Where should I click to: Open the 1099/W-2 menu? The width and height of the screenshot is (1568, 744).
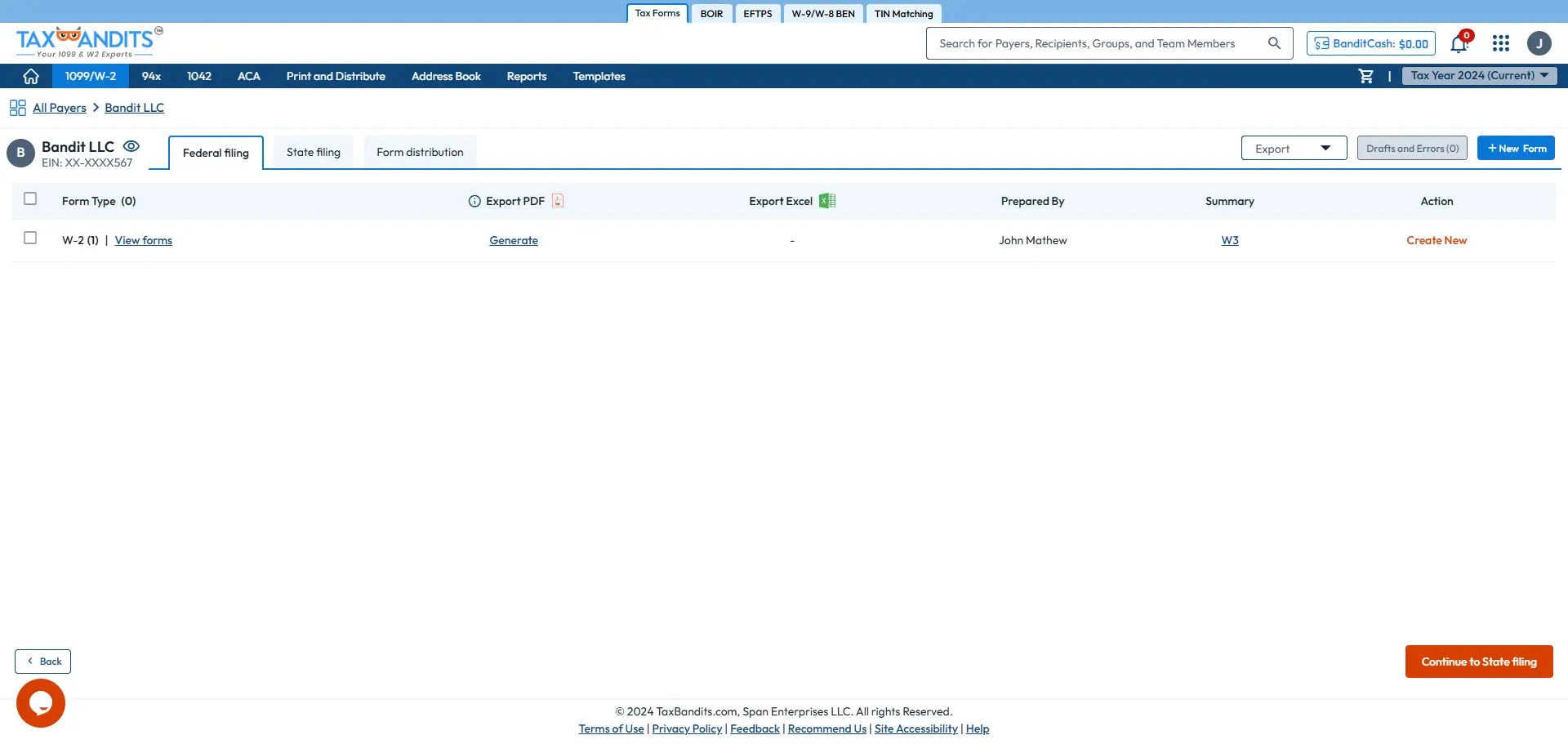click(91, 76)
